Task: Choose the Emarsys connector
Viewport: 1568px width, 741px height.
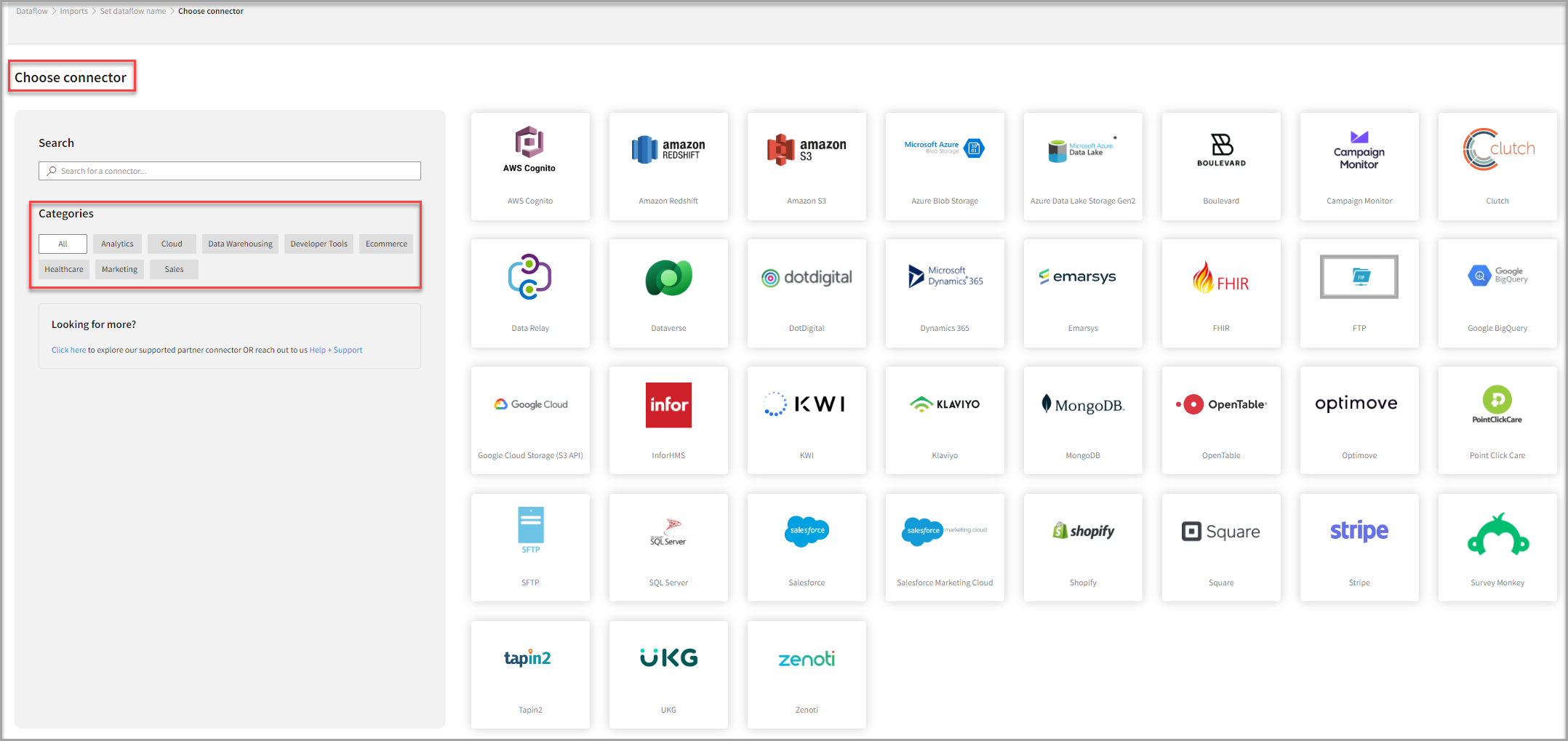Action: (x=1083, y=294)
